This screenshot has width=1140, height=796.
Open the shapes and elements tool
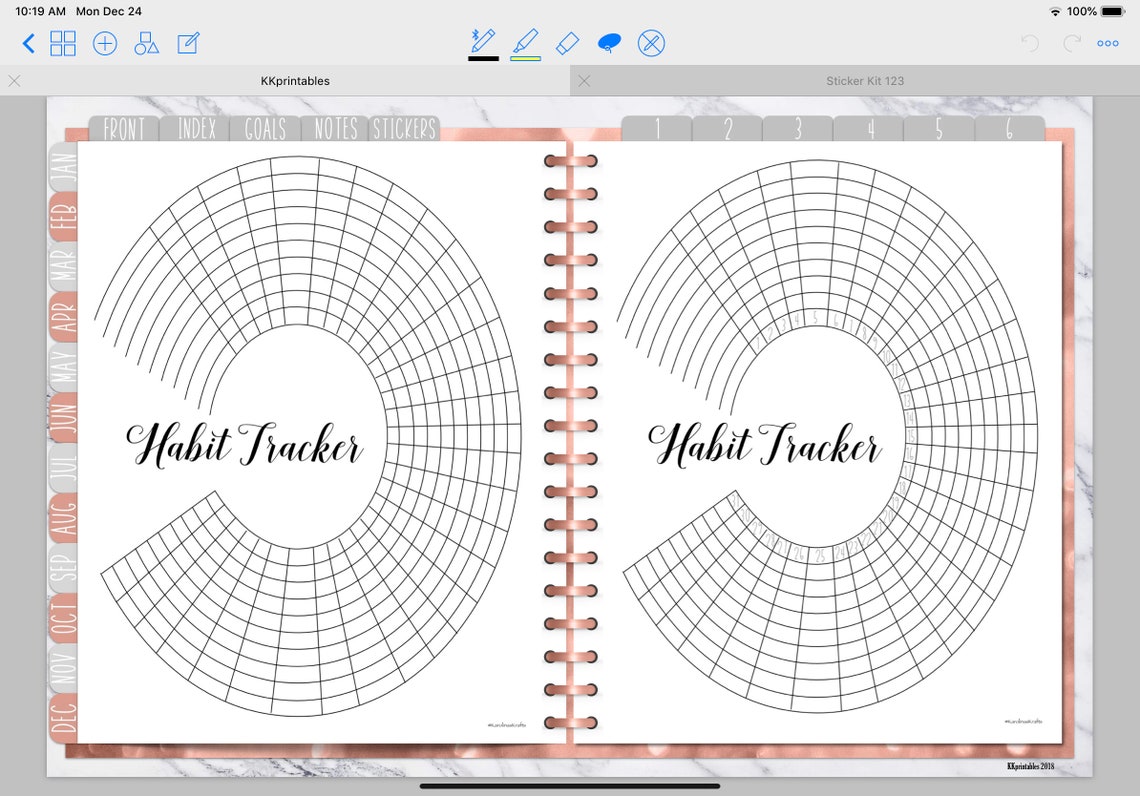click(x=146, y=43)
